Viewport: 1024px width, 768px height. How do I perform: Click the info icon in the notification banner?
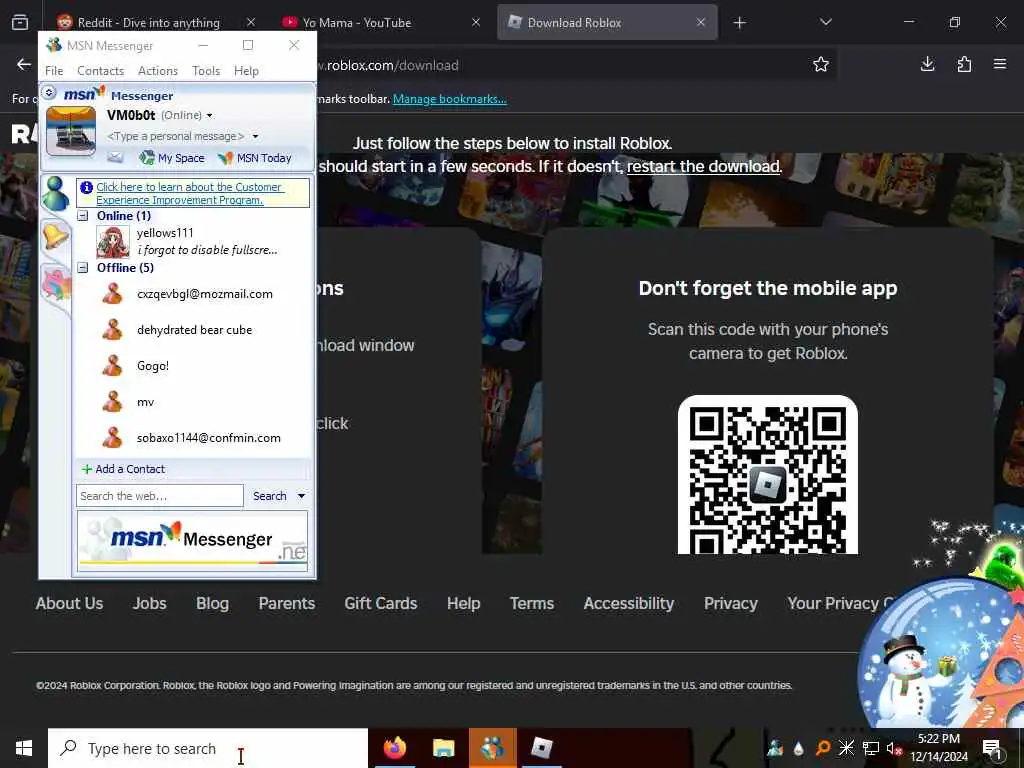(86, 187)
